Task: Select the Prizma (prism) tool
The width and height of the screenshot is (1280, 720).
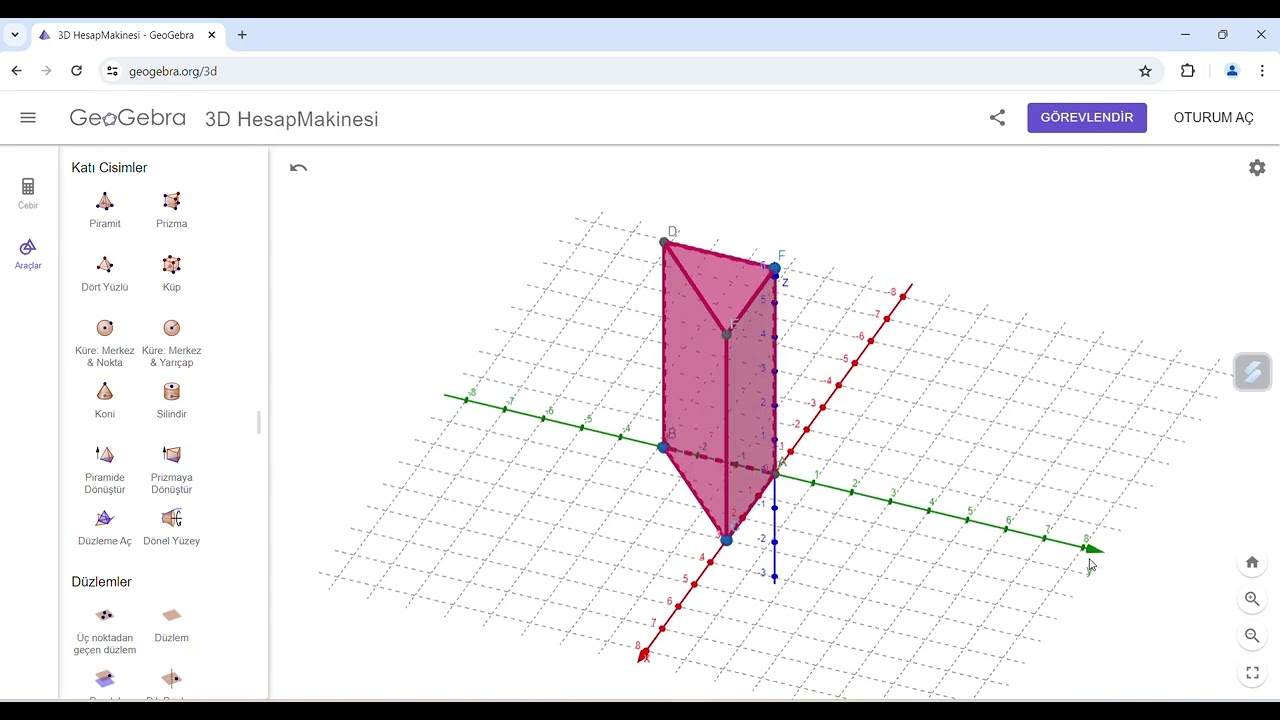Action: pyautogui.click(x=172, y=210)
